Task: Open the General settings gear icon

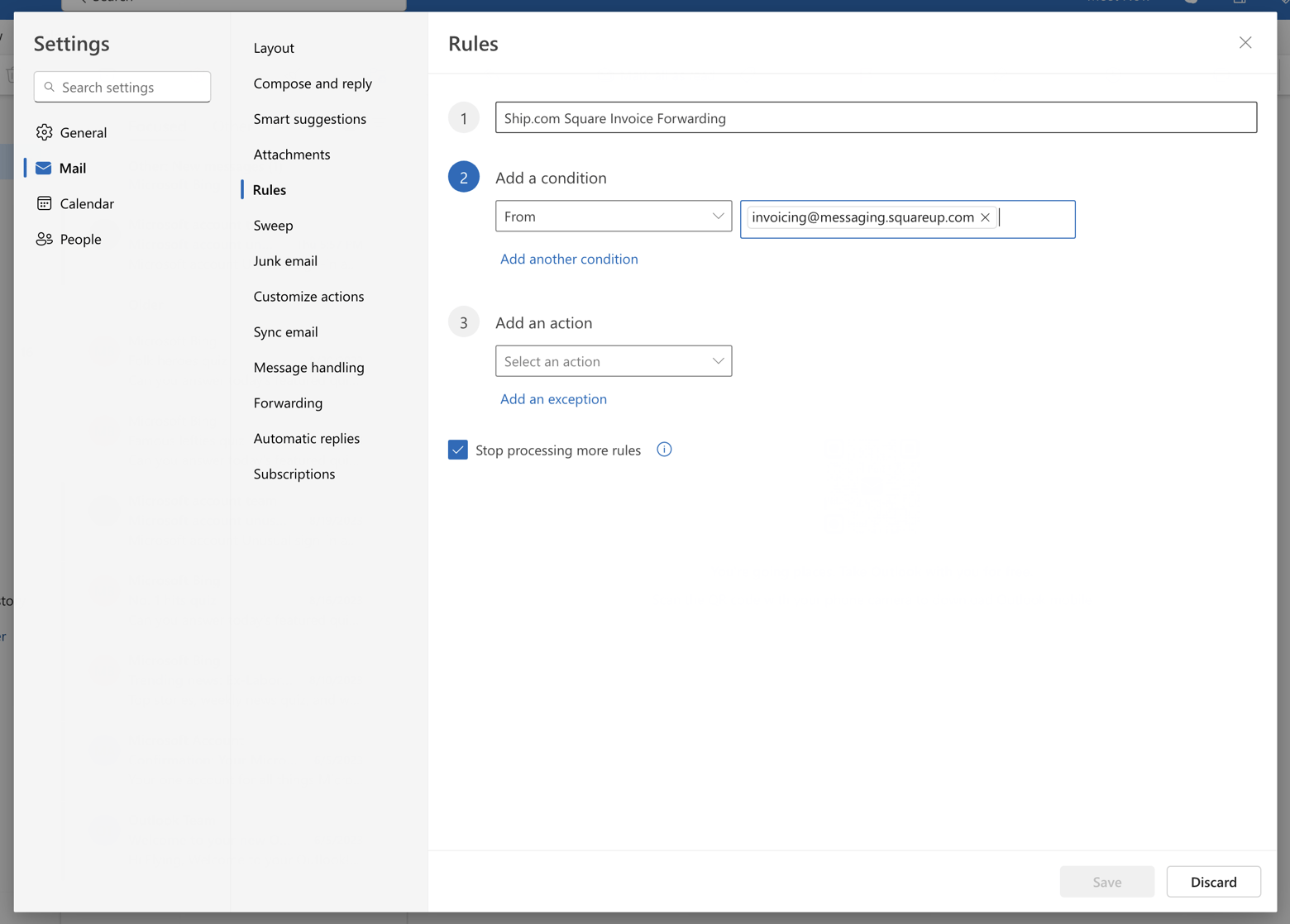Action: [x=44, y=132]
